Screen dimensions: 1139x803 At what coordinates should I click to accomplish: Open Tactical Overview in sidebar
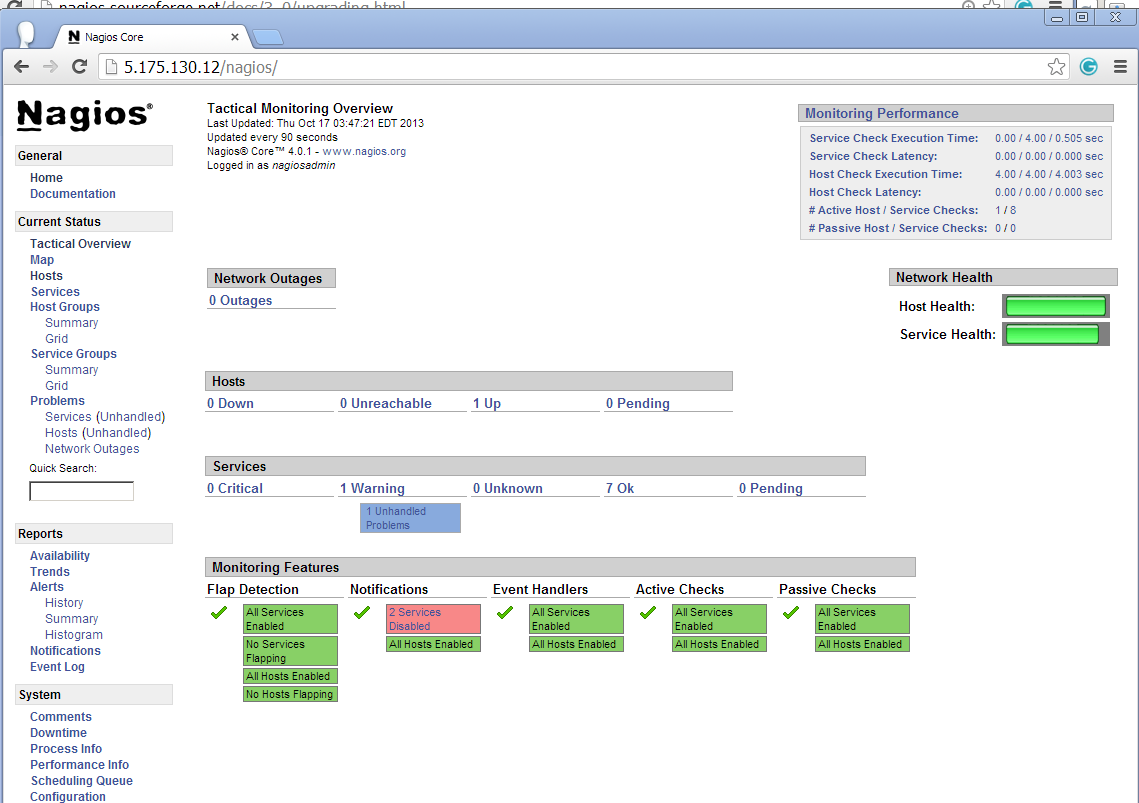80,244
